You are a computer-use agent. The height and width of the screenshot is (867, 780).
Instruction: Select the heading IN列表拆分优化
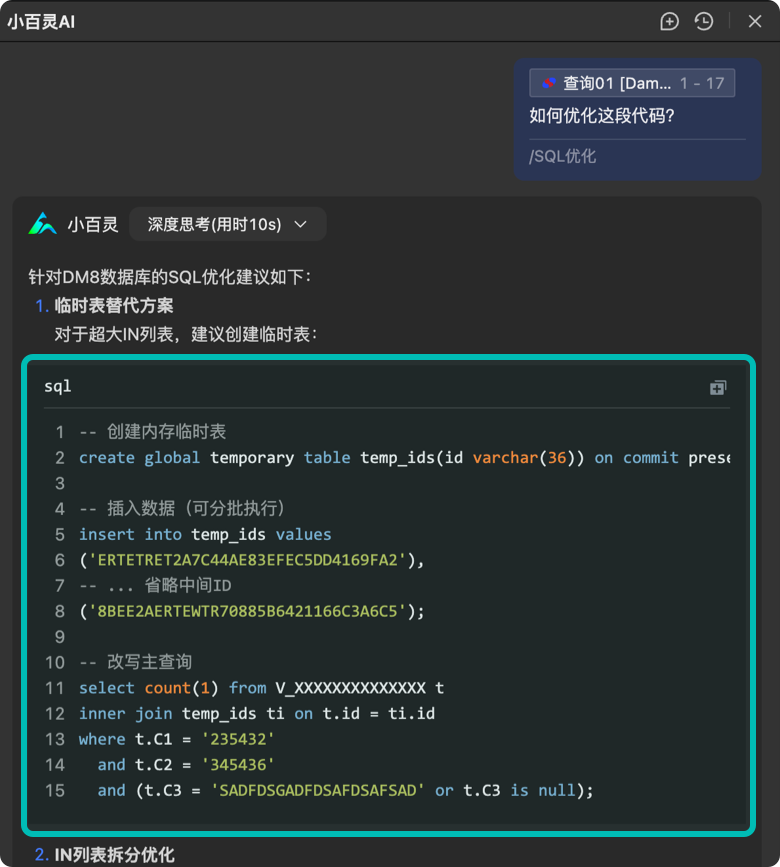[x=114, y=854]
